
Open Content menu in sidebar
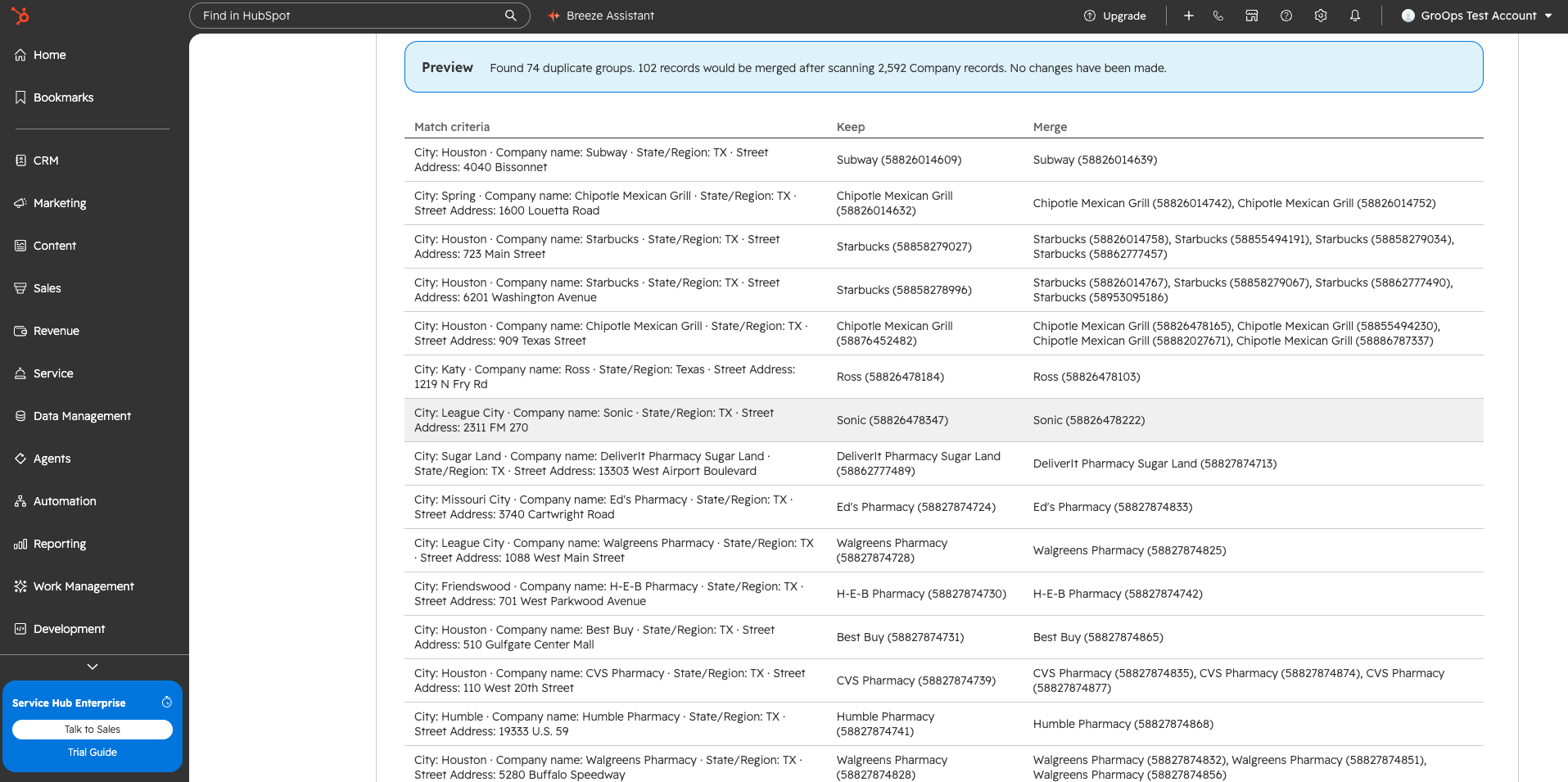tap(55, 246)
